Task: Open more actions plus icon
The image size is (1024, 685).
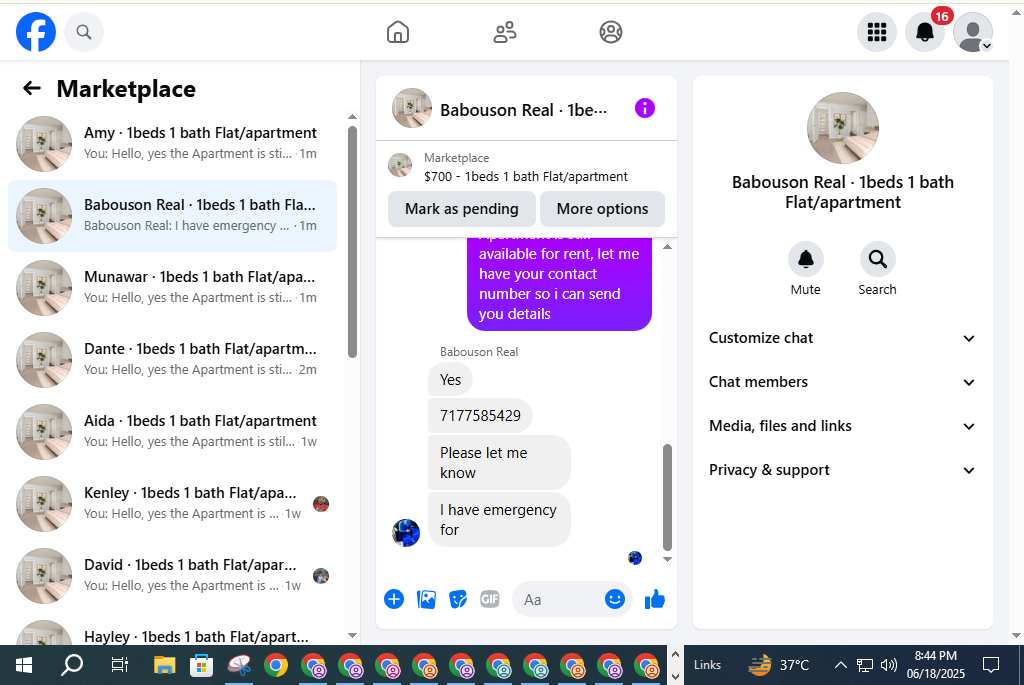Action: 394,599
